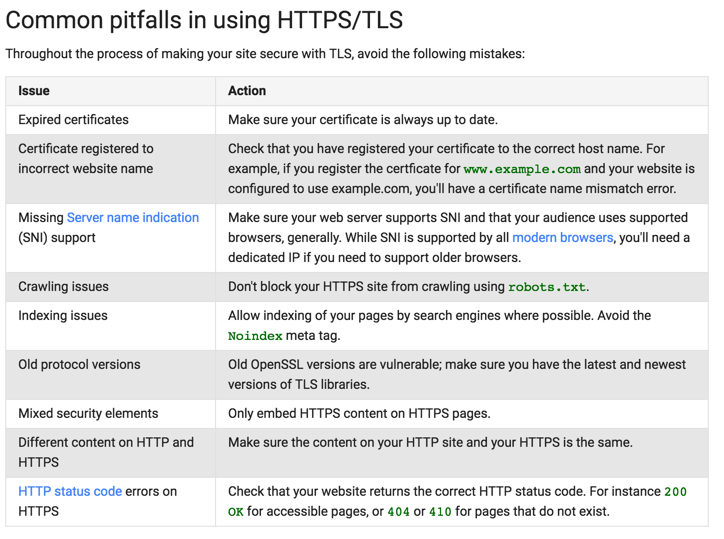Select the Expired certificates issue cell
This screenshot has height=539, width=724.
pyautogui.click(x=73, y=120)
